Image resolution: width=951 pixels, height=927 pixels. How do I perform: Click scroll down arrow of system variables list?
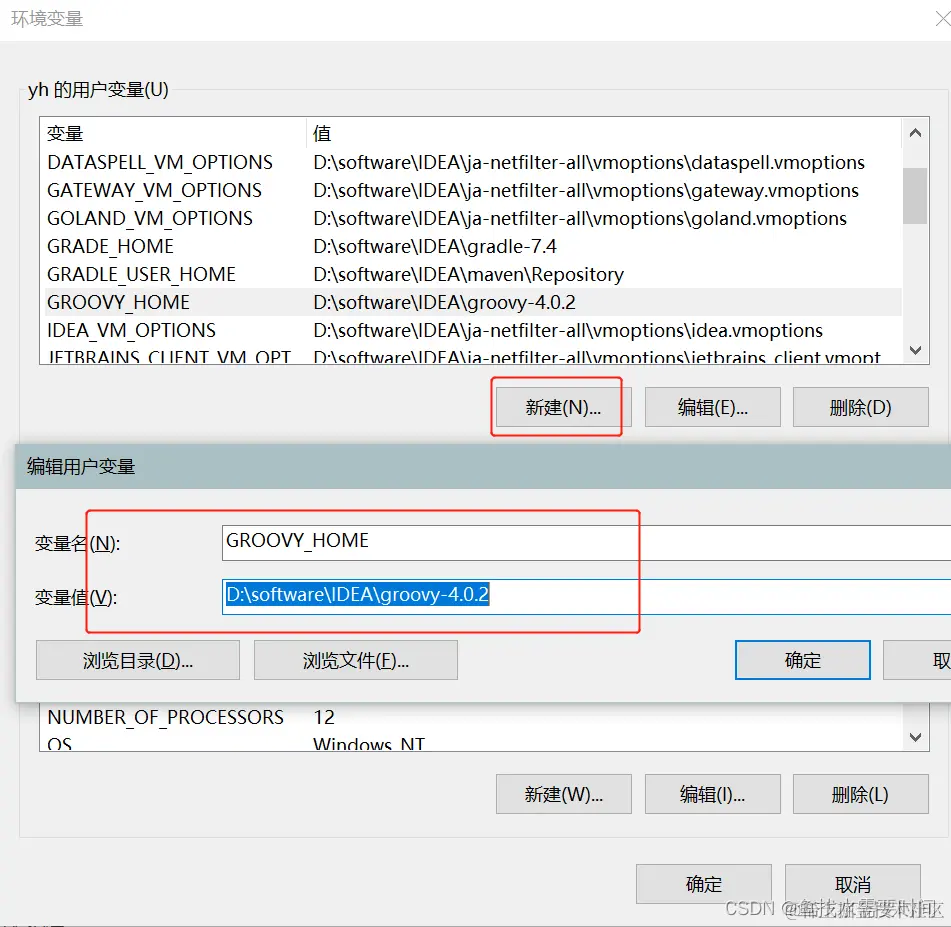point(915,737)
